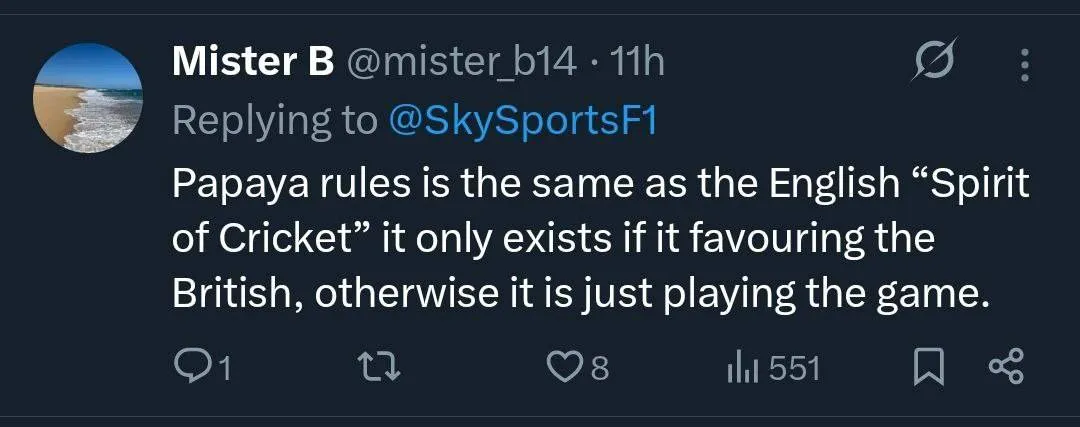Reply to Mister B's tweet
Screen dimensions: 1080x427
click(189, 369)
